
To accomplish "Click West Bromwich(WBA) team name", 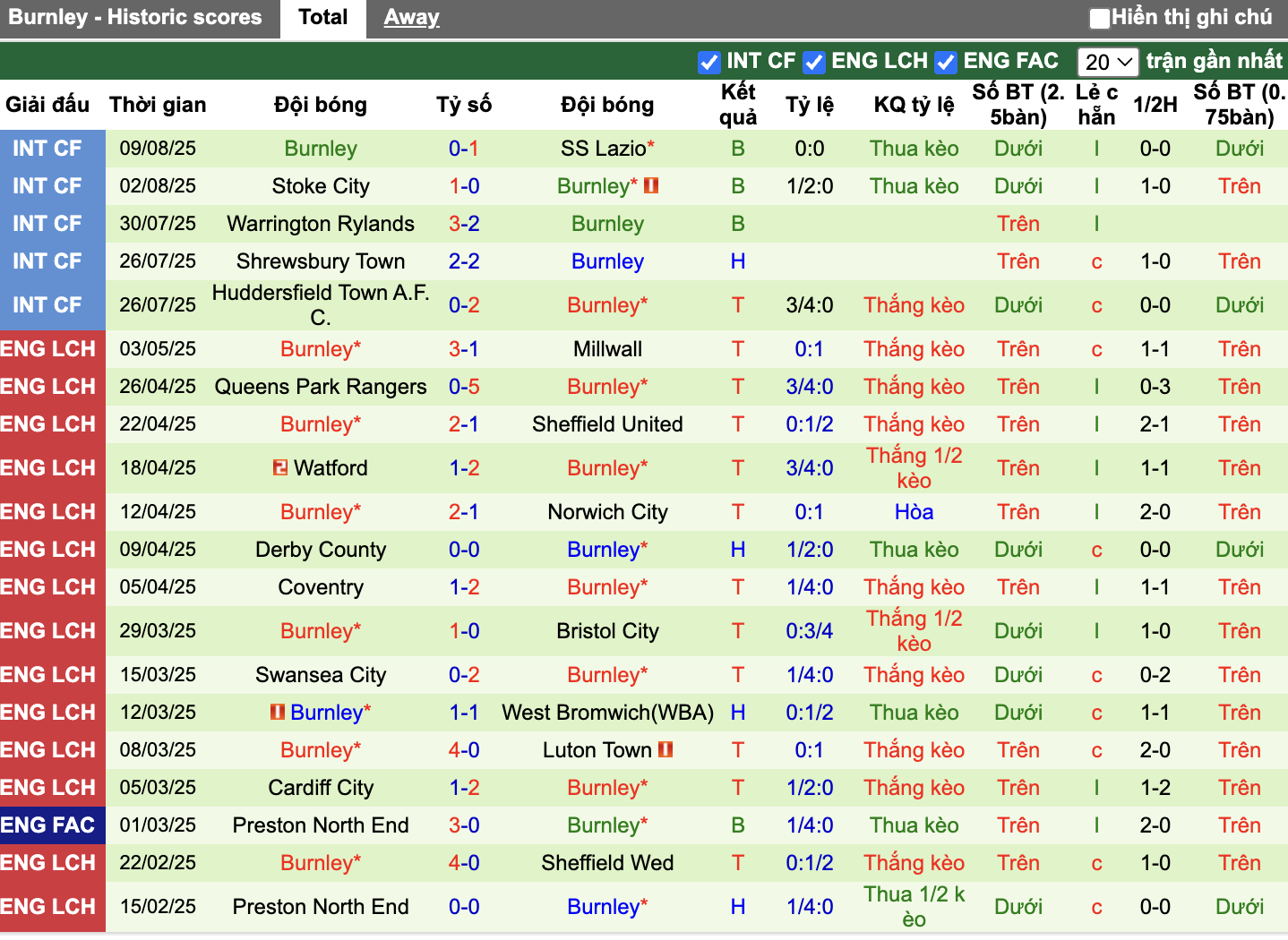I will point(607,713).
